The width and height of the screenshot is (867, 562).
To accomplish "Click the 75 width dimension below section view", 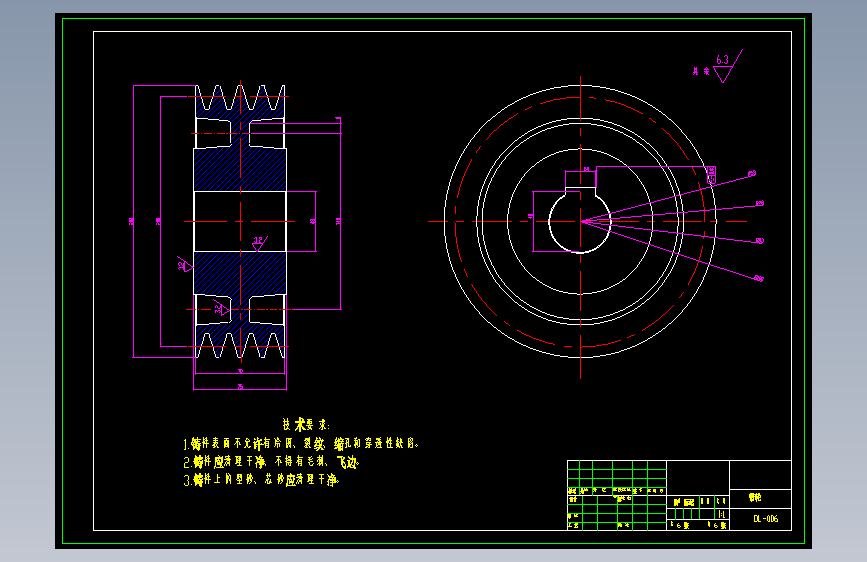I will point(240,387).
